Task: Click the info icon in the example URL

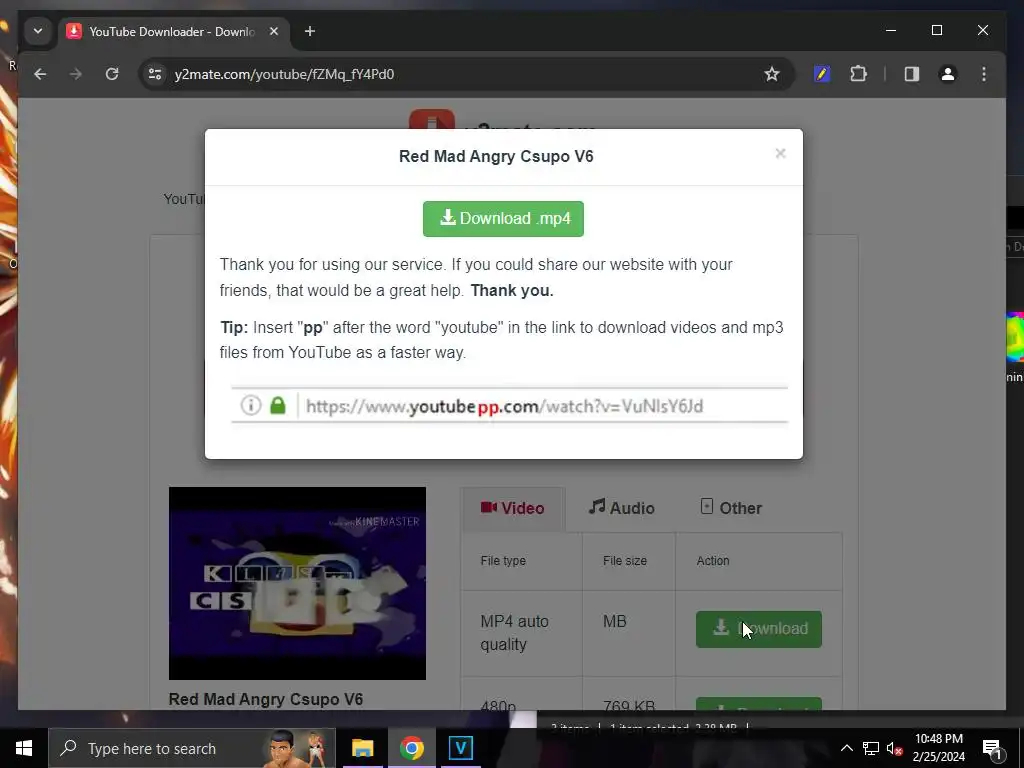Action: tap(251, 406)
